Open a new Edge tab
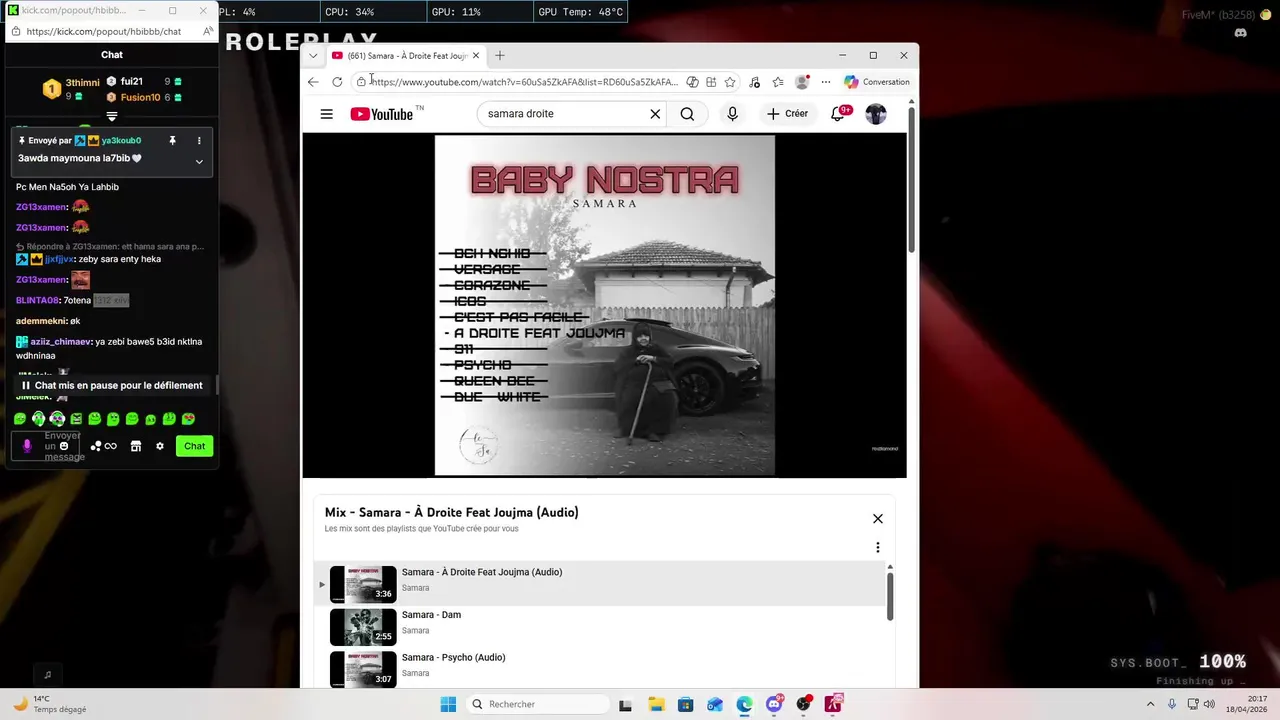 coord(500,56)
